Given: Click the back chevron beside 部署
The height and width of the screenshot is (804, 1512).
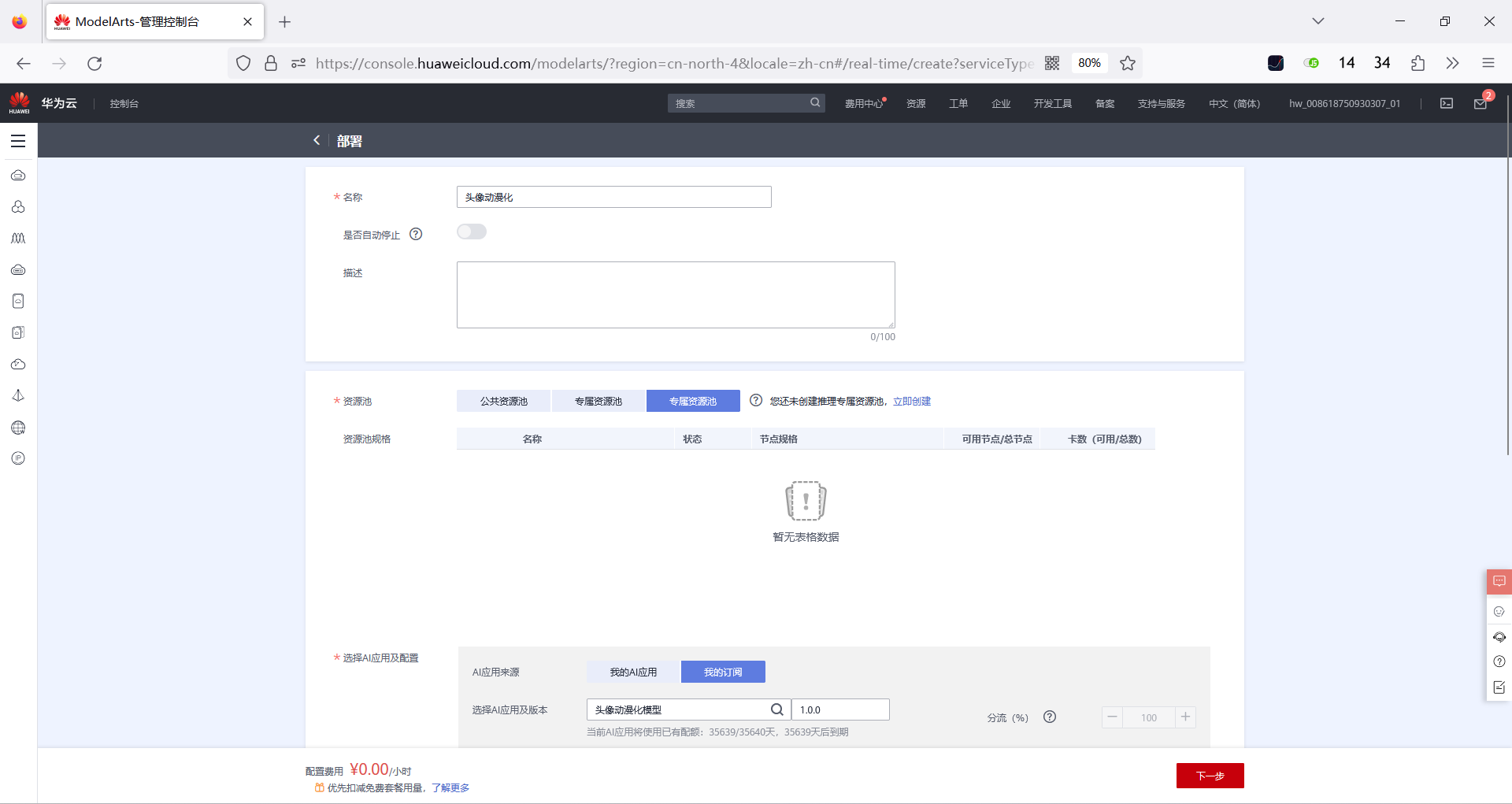Looking at the screenshot, I should pyautogui.click(x=317, y=140).
